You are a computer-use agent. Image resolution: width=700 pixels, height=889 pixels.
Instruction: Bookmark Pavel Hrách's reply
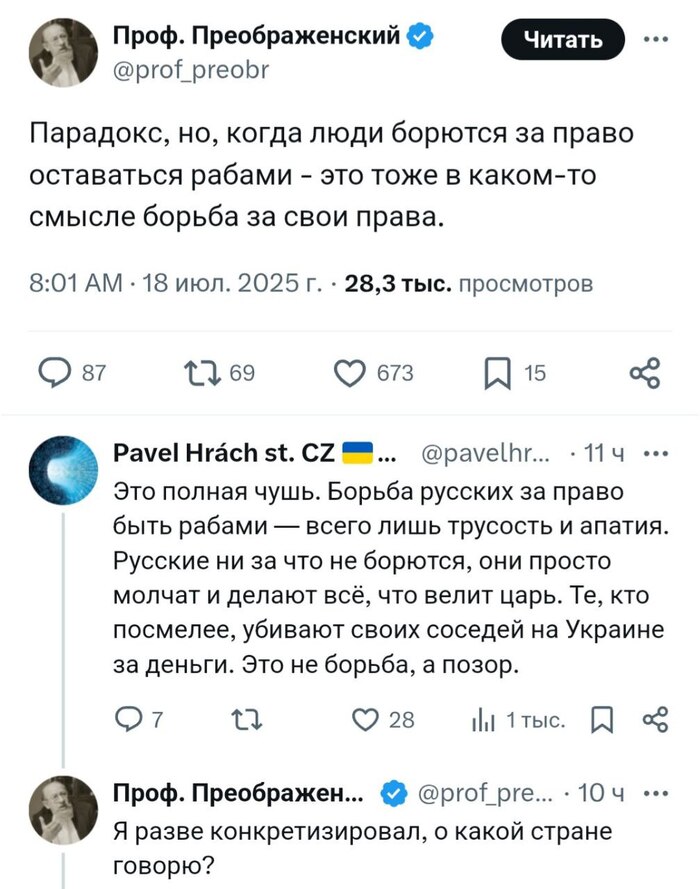pos(602,719)
